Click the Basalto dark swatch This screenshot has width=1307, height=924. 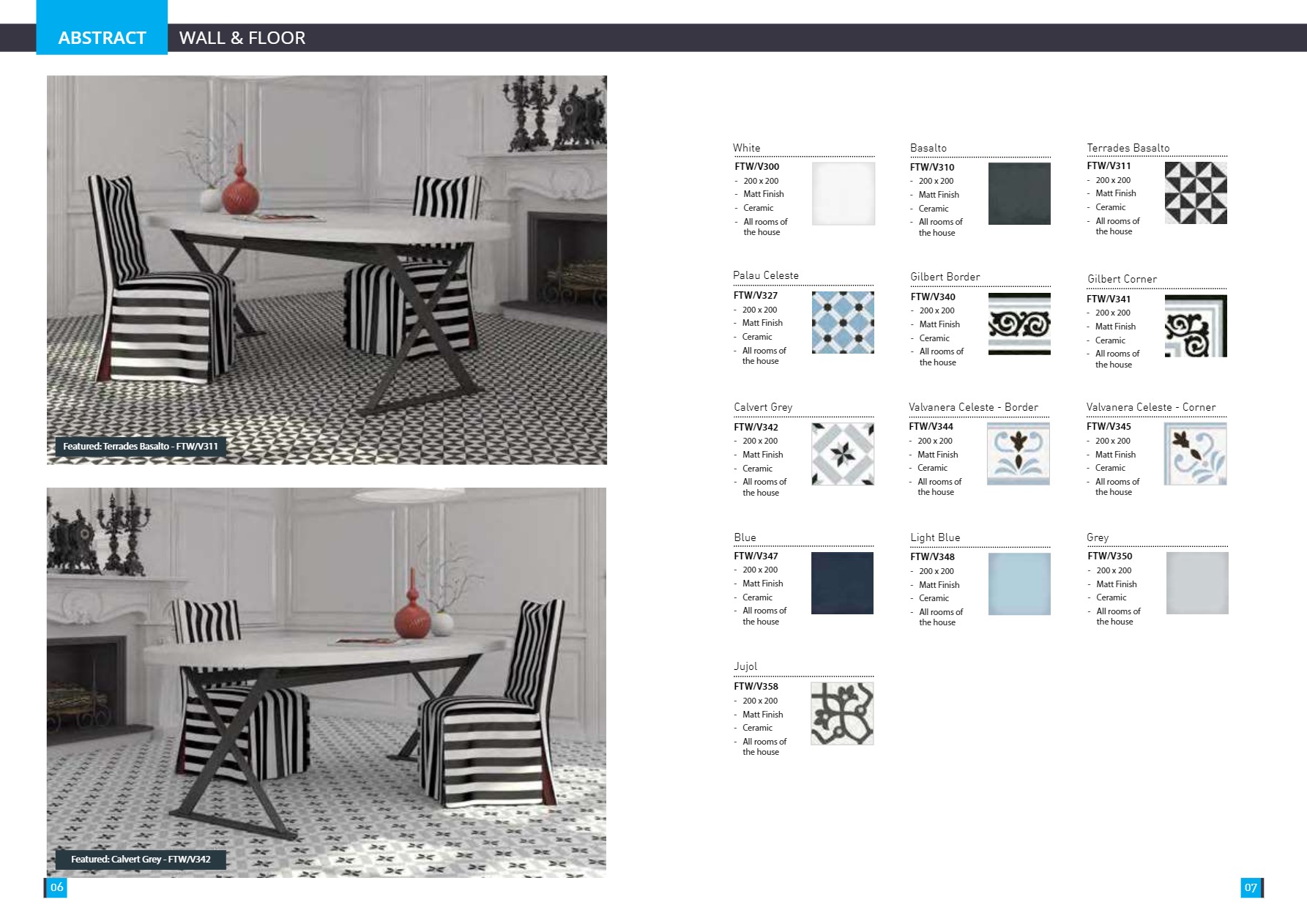click(x=1019, y=194)
